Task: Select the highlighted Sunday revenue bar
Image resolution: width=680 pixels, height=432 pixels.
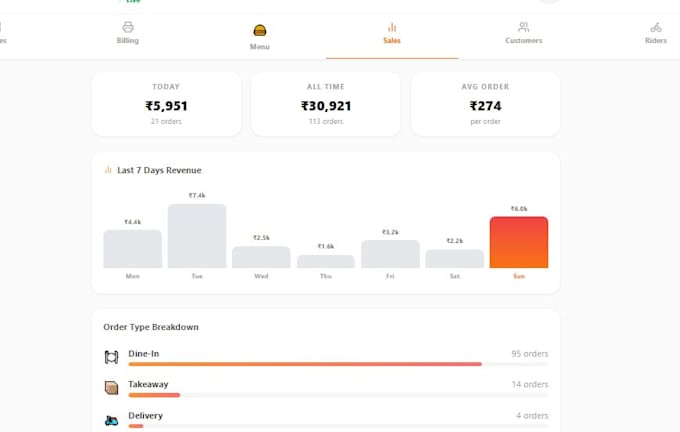Action: 519,242
